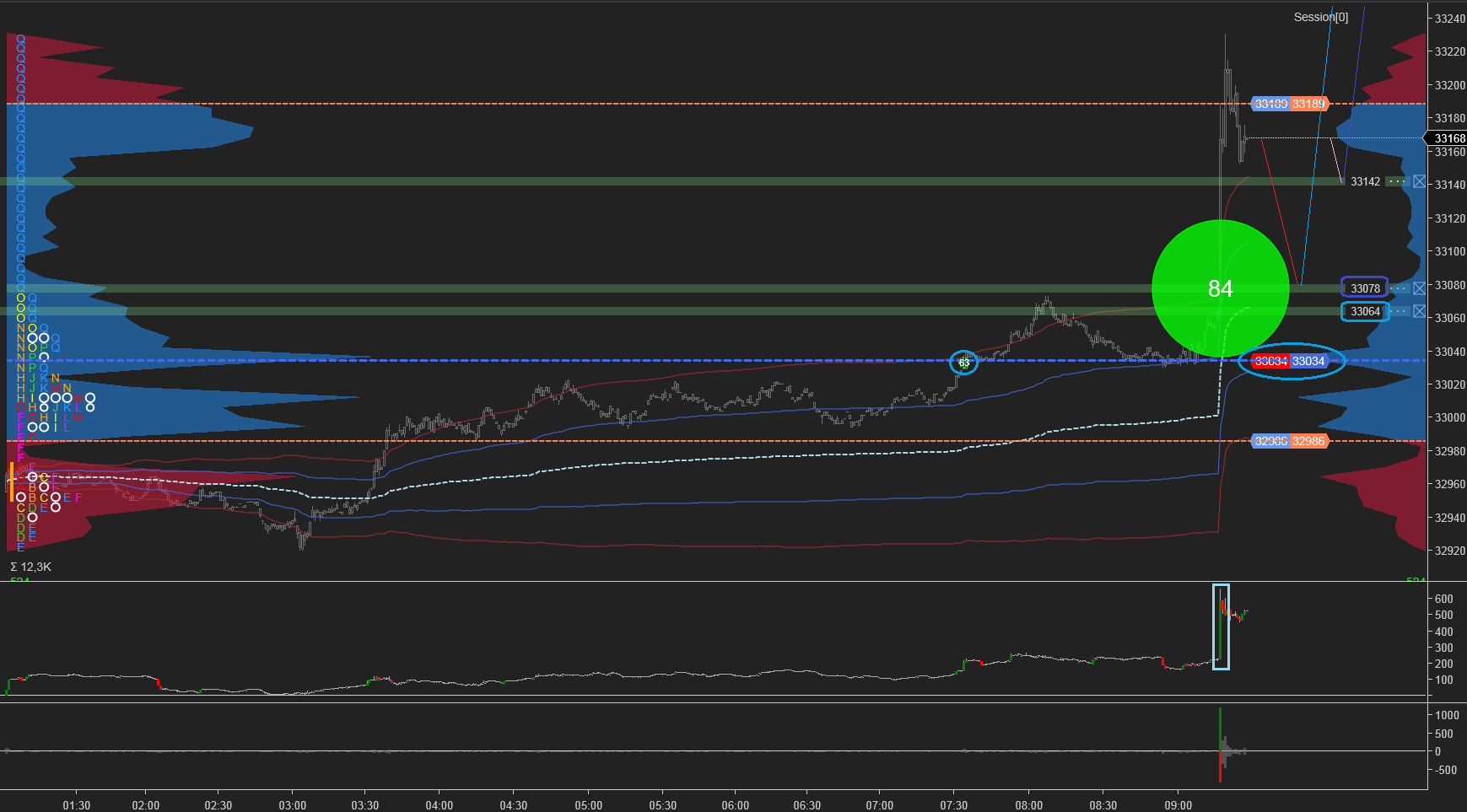Click the 01:30 time axis label
This screenshot has width=1467, height=812.
(77, 805)
